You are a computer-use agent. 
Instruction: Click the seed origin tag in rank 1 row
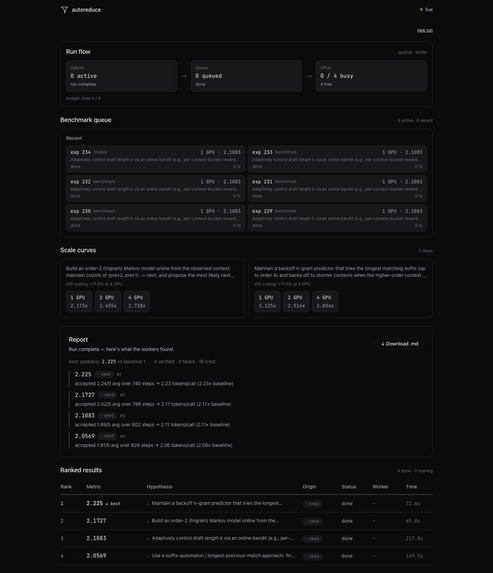(x=312, y=504)
